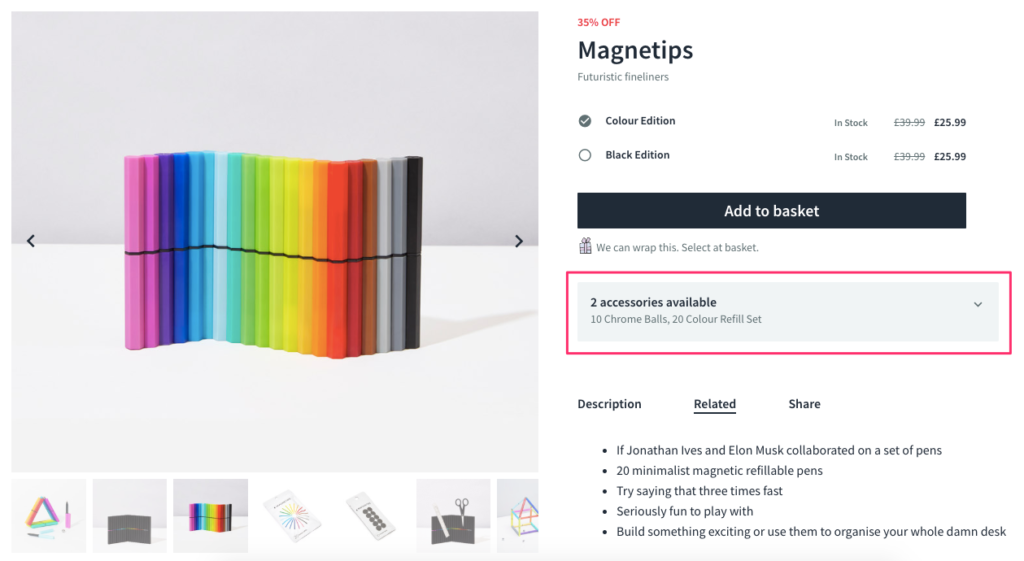Image resolution: width=1024 pixels, height=561 pixels.
Task: View the pen cube structure thumbnail
Action: [518, 516]
